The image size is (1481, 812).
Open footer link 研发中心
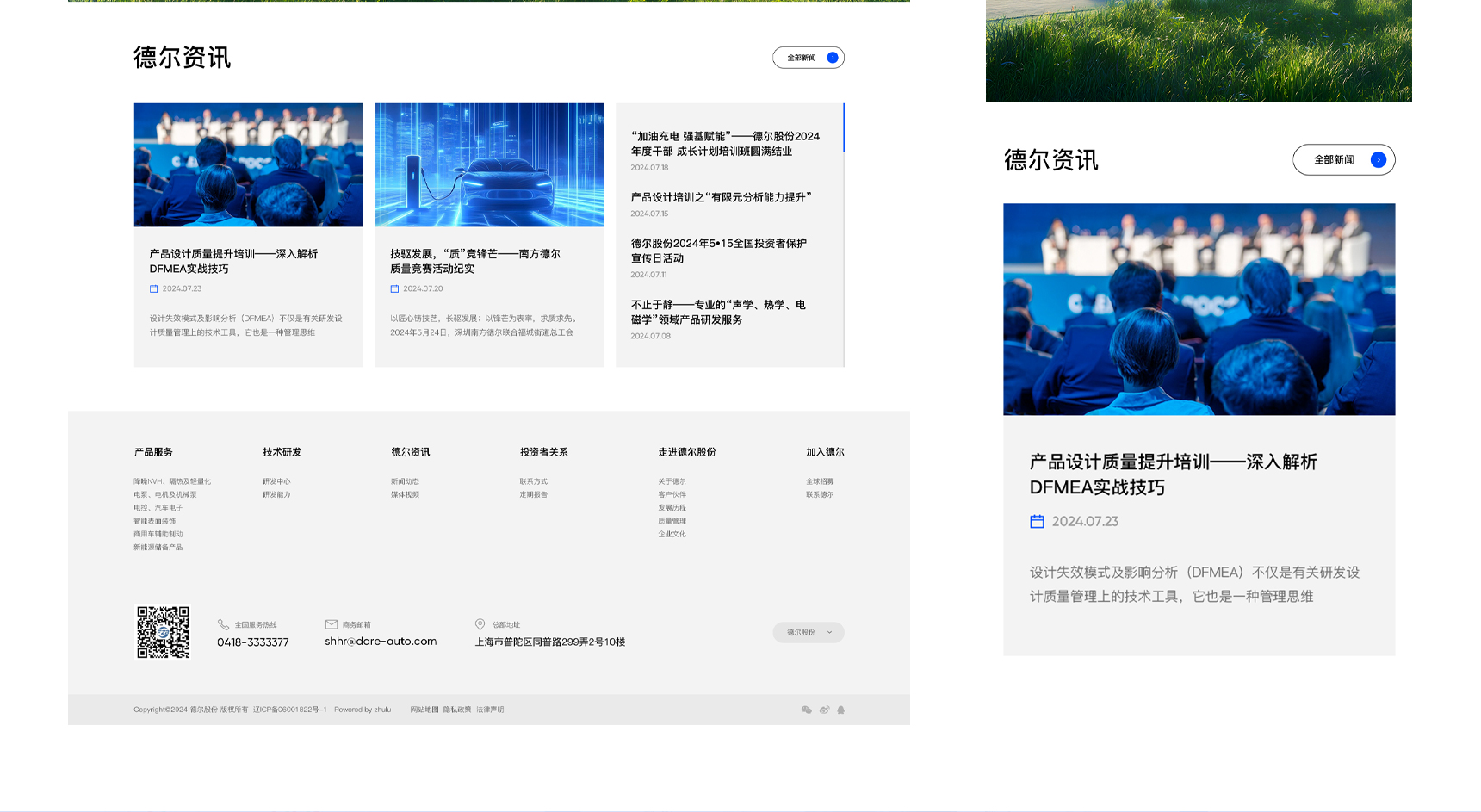pyautogui.click(x=276, y=481)
